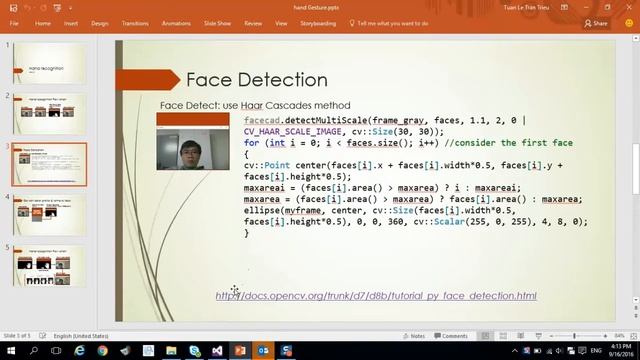Open the Transitions ribbon tab
640x360 pixels.
(135, 23)
